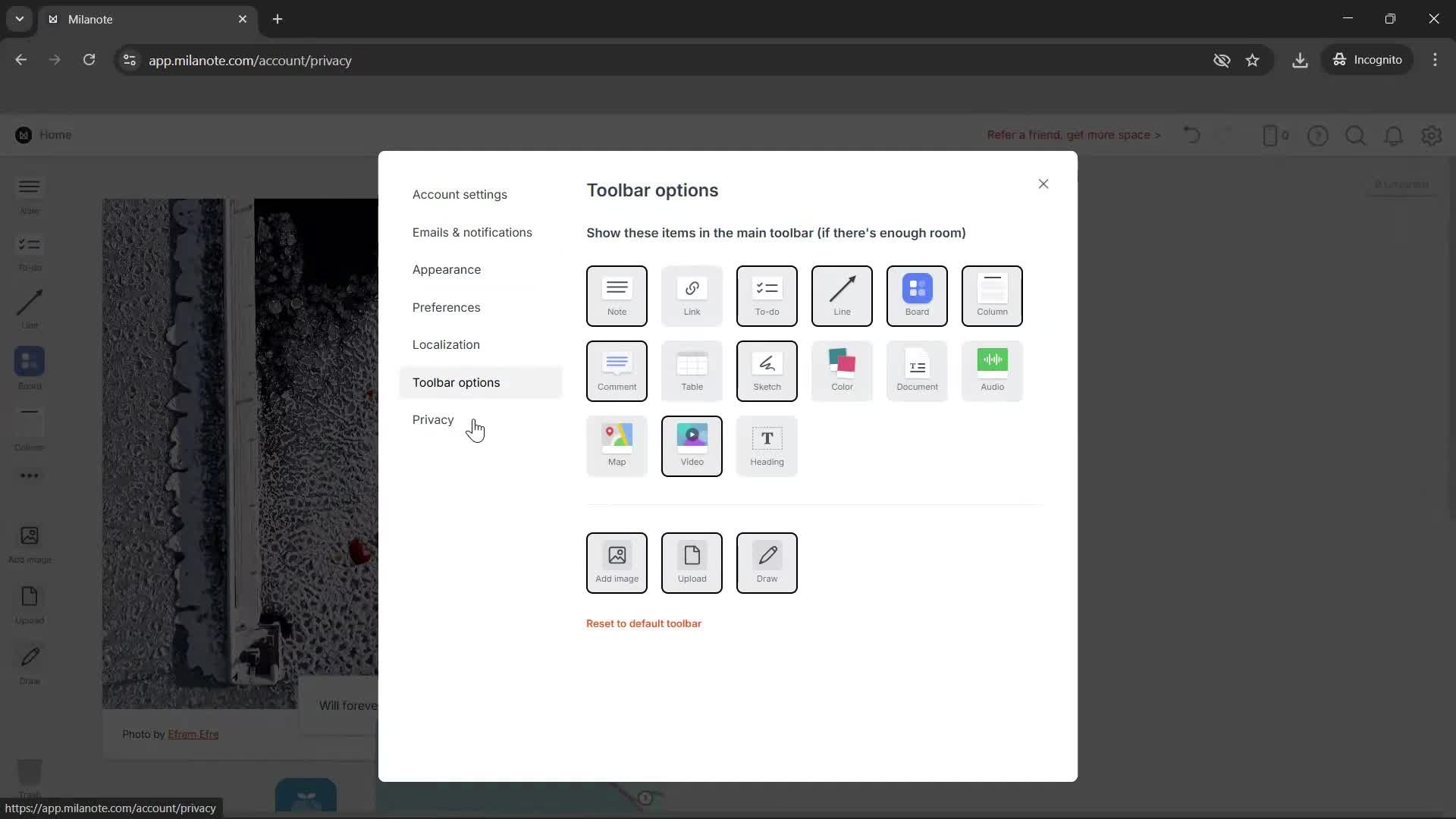Image resolution: width=1456 pixels, height=819 pixels.
Task: Open search with the magnifier icon
Action: [x=1356, y=135]
